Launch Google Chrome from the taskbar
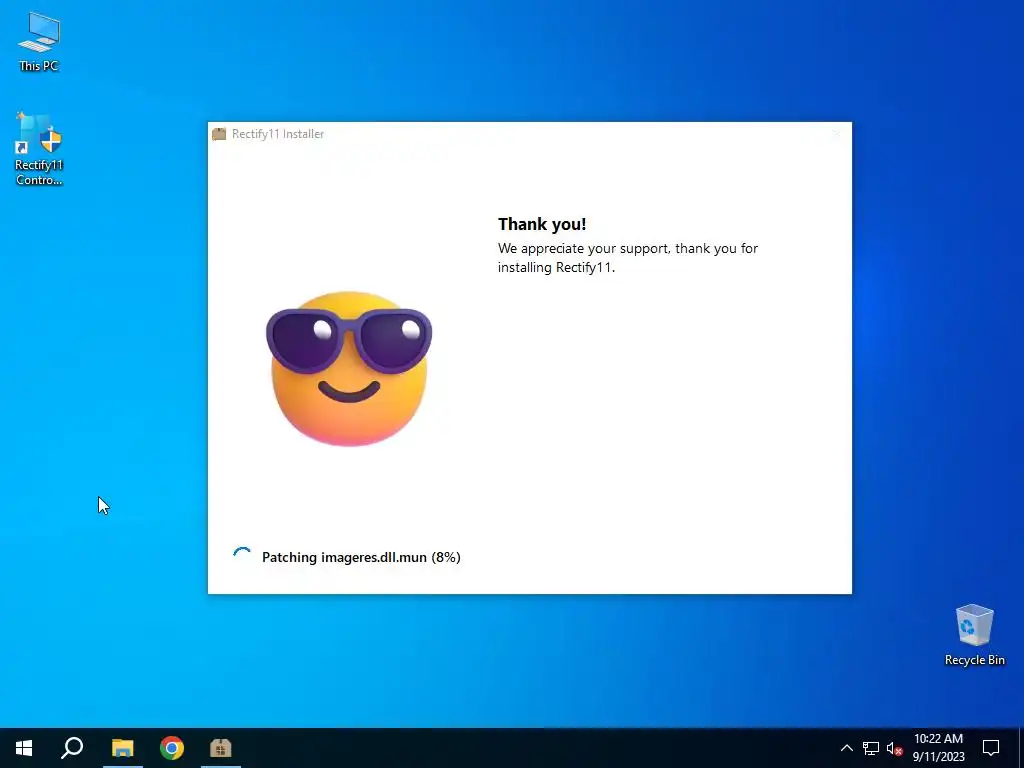 coord(172,748)
